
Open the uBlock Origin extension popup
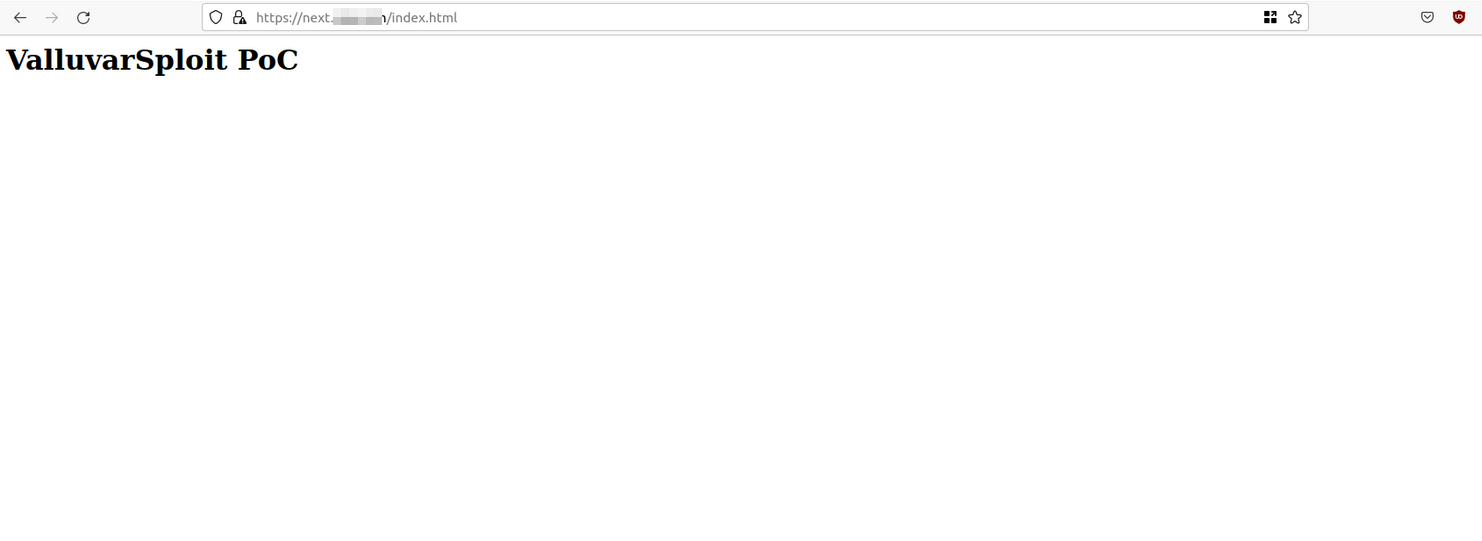click(1459, 17)
